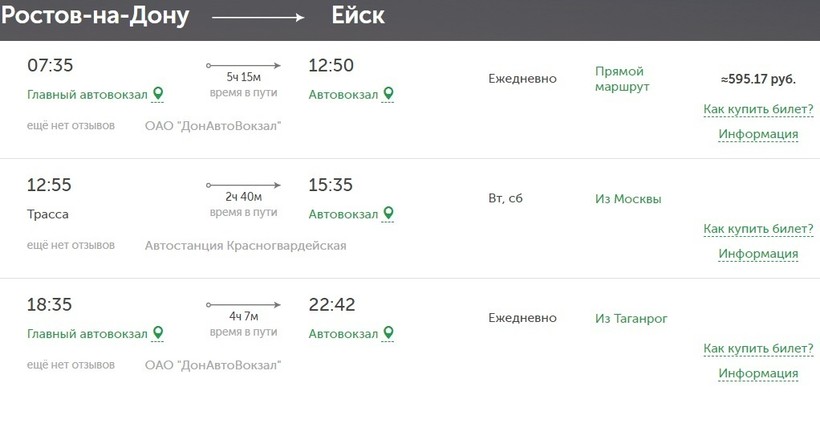Click map pin next to 22:42 Автовокзал
Viewport: 820px width, 436px height.
[389, 333]
